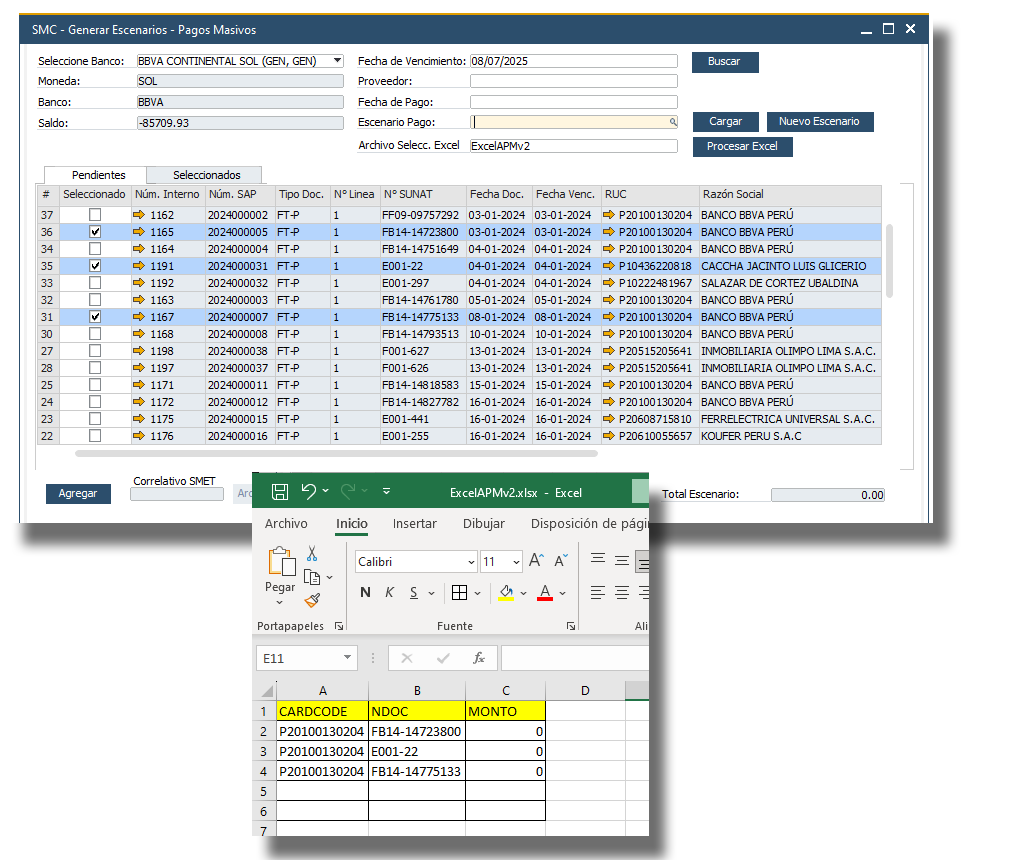
Task: Click the Nuevo Escenario button
Action: pos(819,121)
